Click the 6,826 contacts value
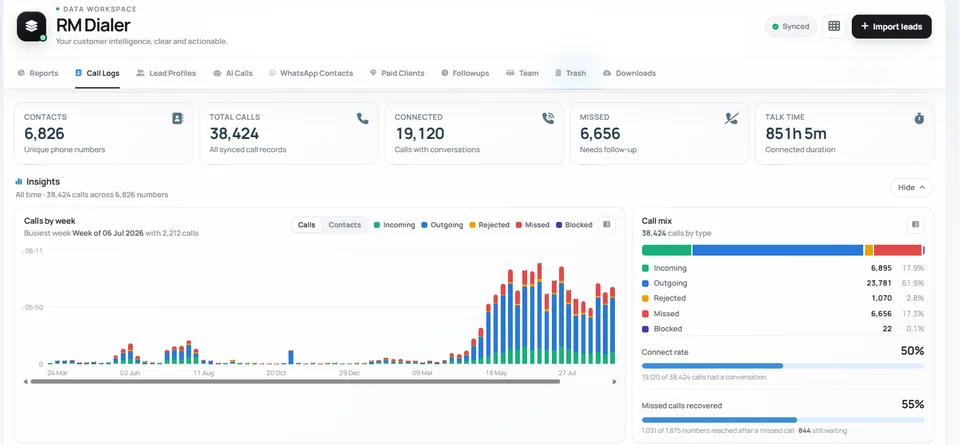 click(x=44, y=133)
